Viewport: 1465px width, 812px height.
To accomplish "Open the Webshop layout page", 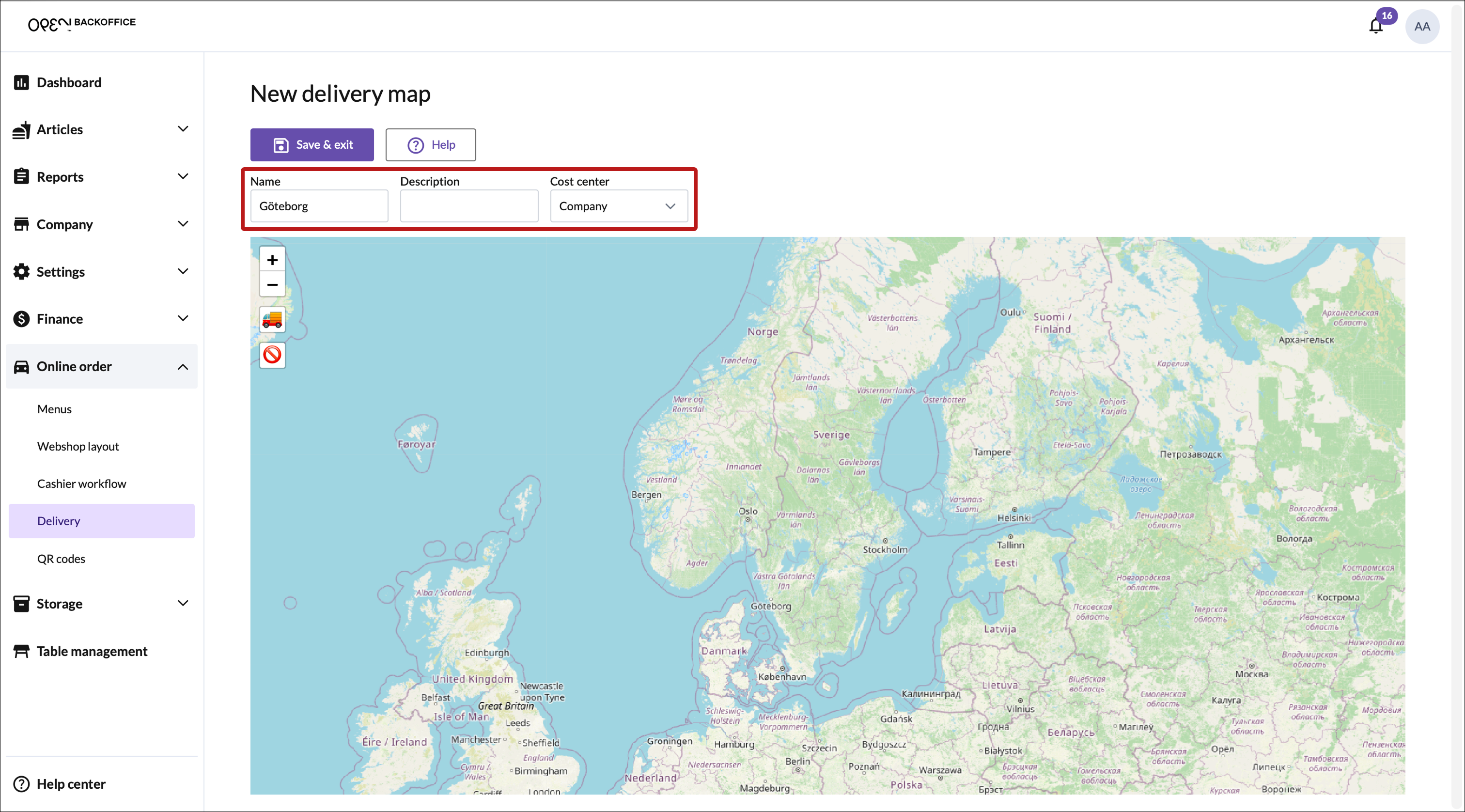I will pos(78,446).
